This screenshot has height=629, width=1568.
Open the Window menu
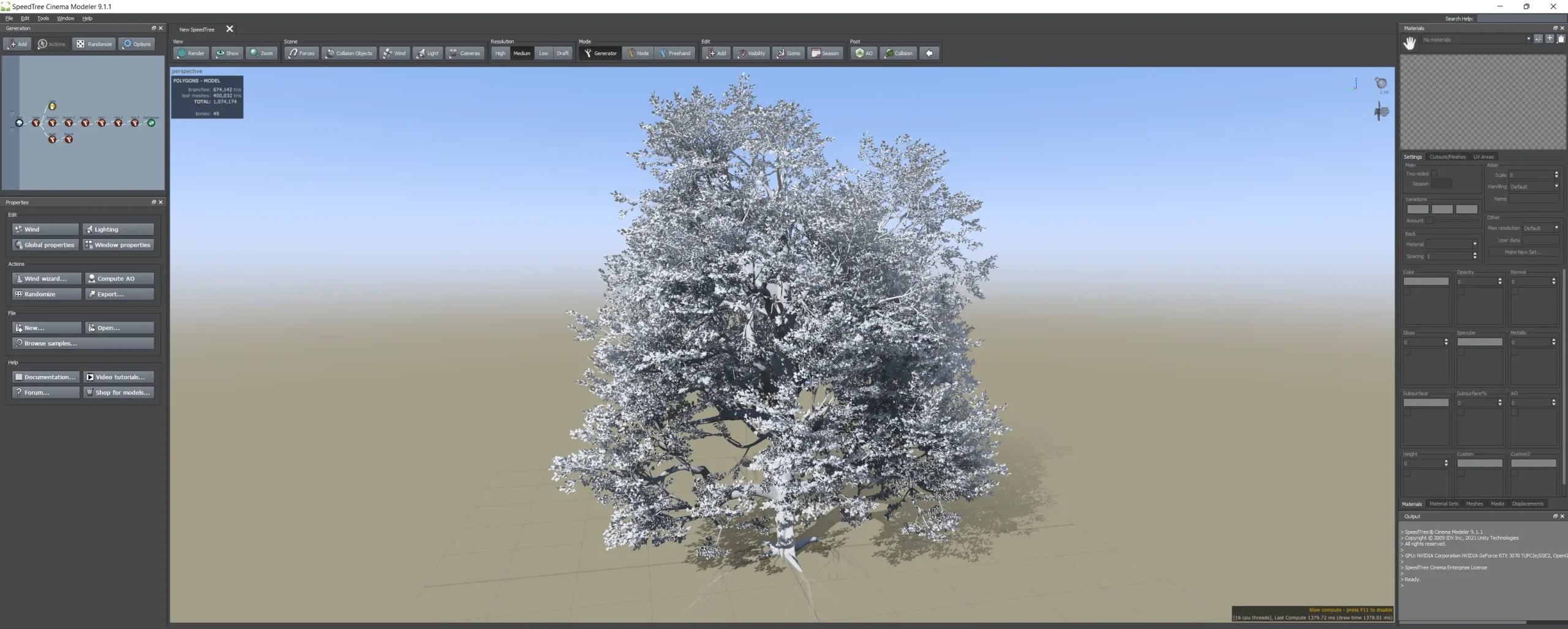point(66,18)
